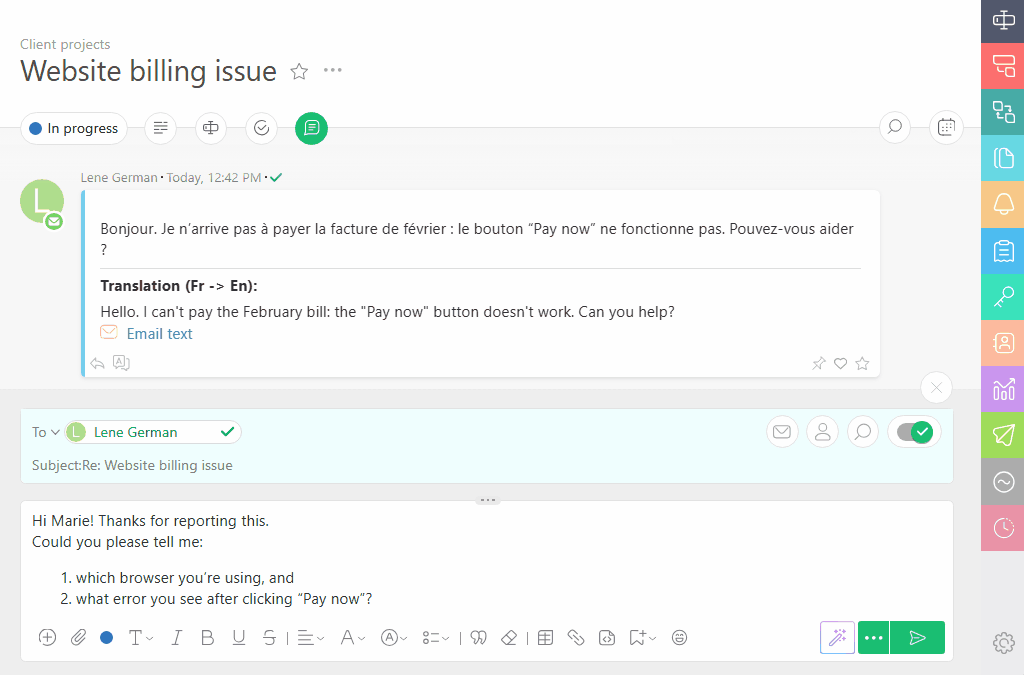Clear formatting with the eraser icon
The image size is (1024, 675).
[509, 637]
